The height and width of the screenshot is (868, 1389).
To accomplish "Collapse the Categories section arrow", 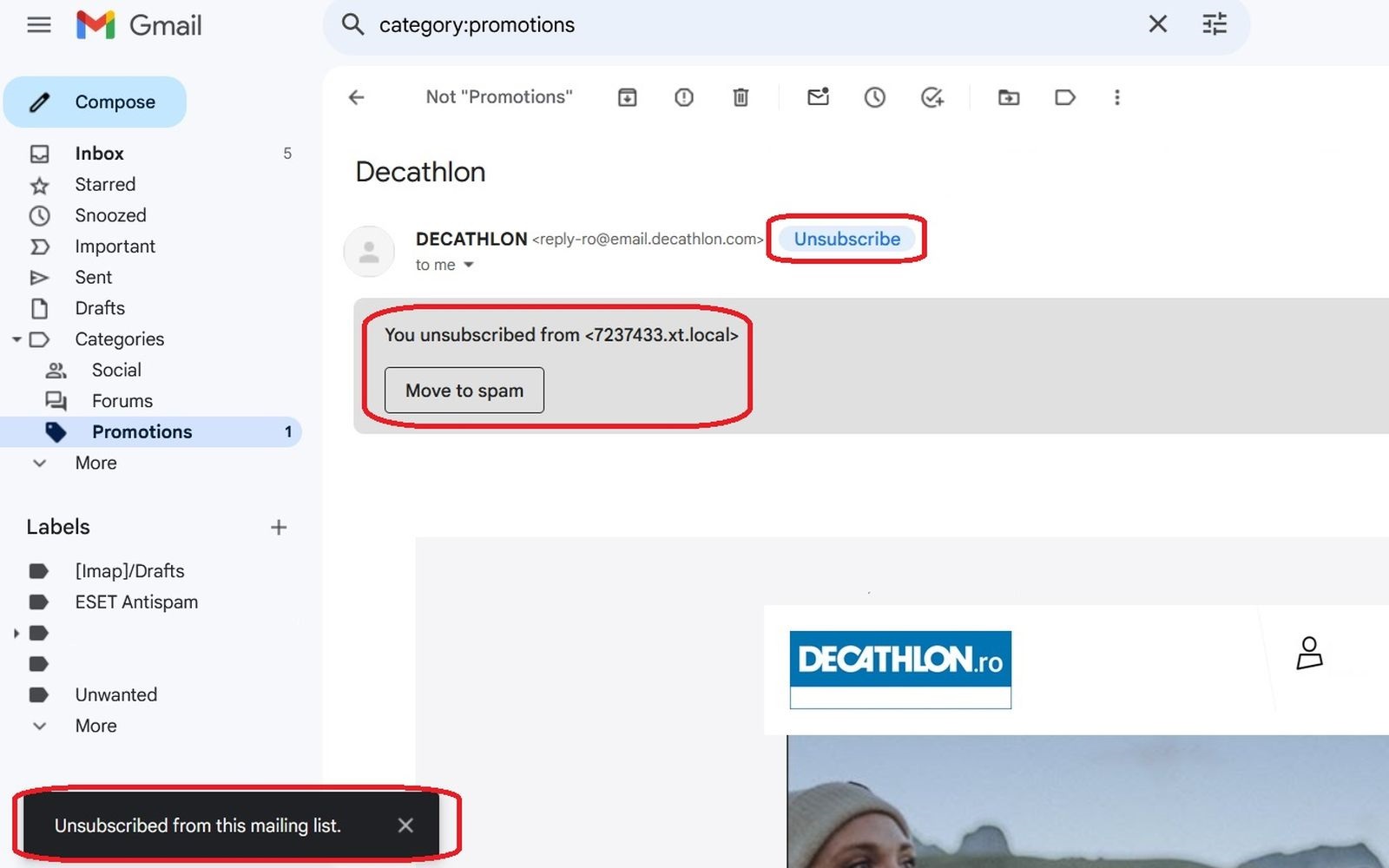I will [x=16, y=339].
